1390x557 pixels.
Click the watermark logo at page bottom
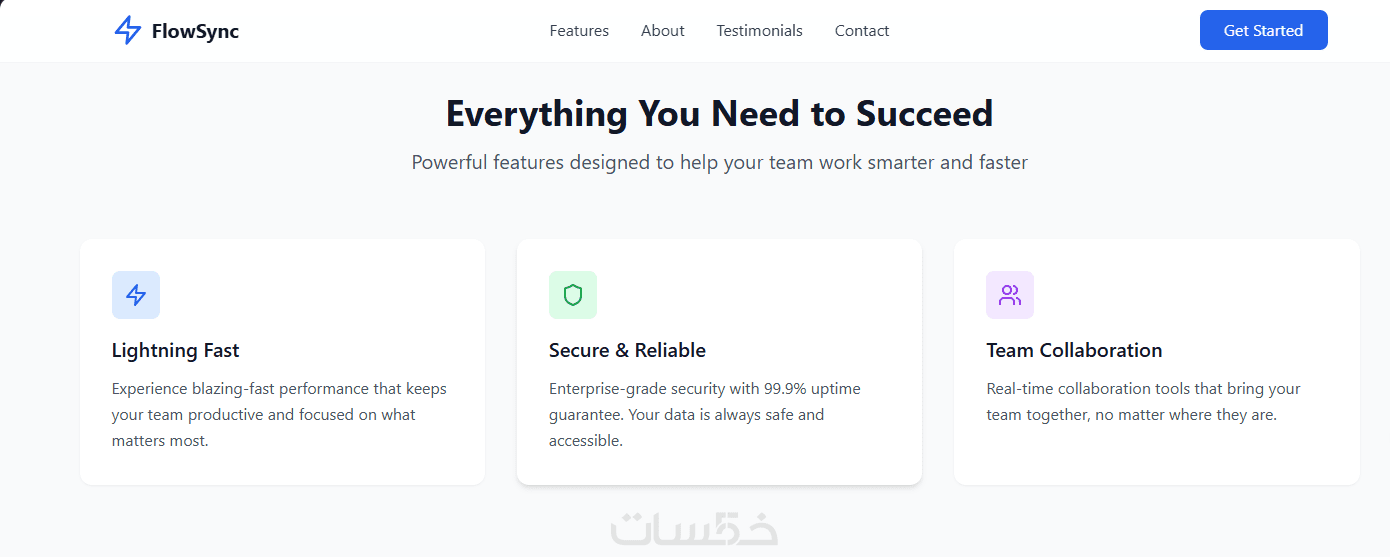pos(695,529)
